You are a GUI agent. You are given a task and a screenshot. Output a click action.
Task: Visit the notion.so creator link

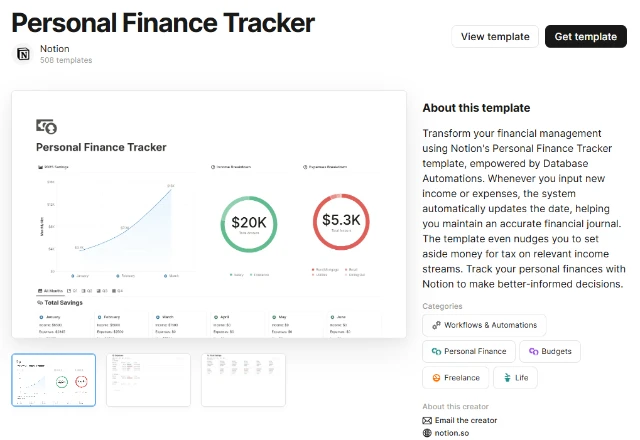click(451, 433)
